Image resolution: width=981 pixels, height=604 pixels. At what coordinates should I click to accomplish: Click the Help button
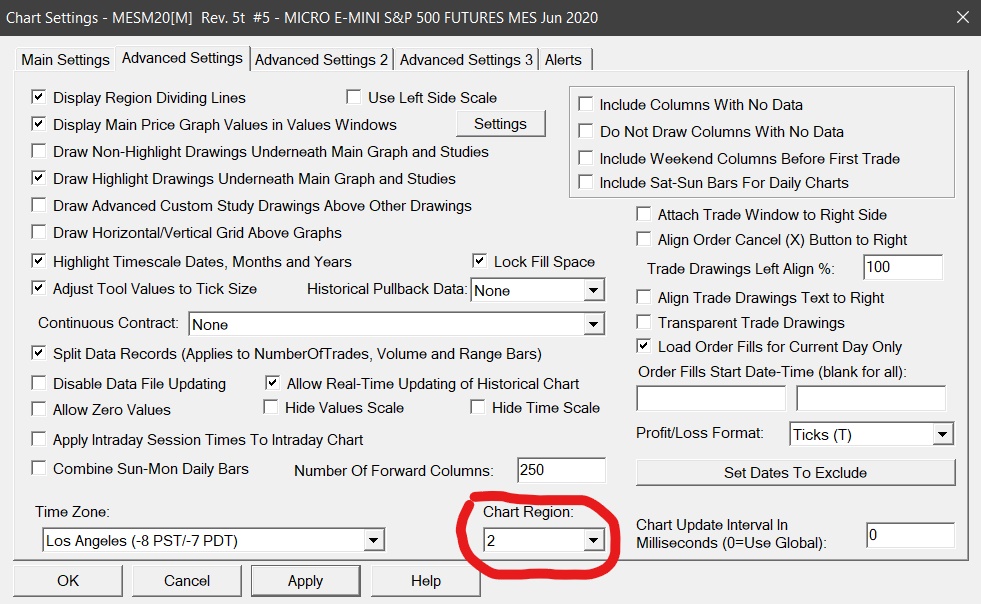(x=425, y=581)
